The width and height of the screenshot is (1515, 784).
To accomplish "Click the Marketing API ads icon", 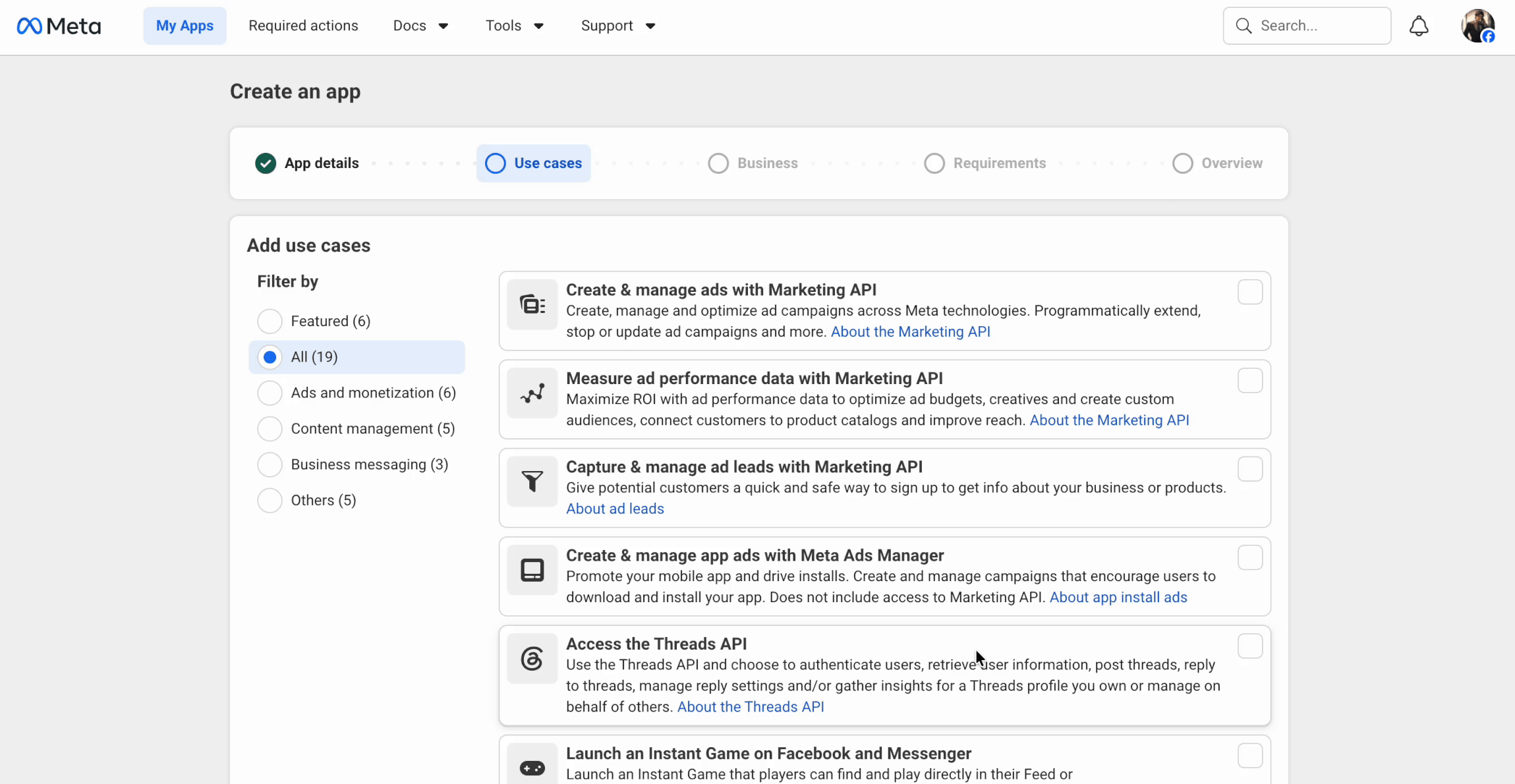I will tap(532, 304).
